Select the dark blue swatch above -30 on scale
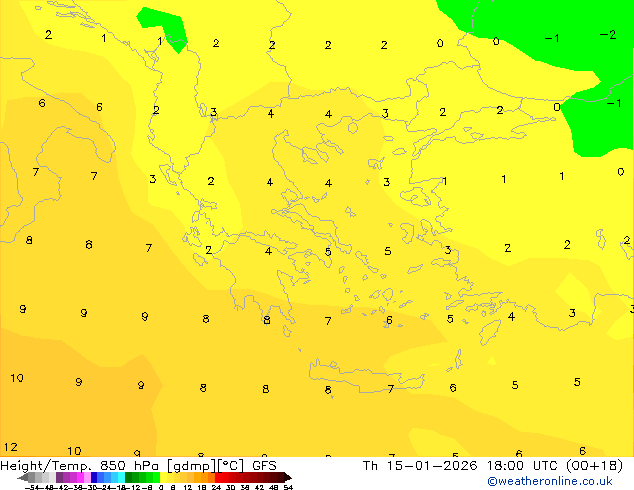This screenshot has width=634, height=490. pyautogui.click(x=94, y=477)
